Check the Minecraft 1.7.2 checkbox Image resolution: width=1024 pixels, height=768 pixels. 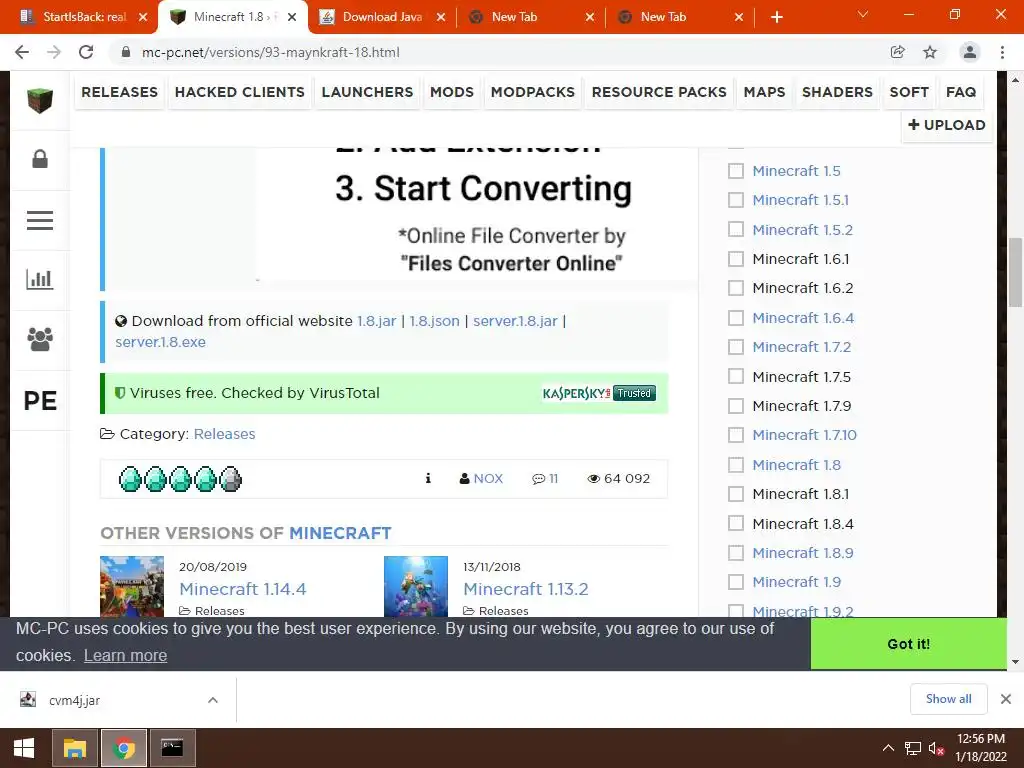click(x=736, y=347)
